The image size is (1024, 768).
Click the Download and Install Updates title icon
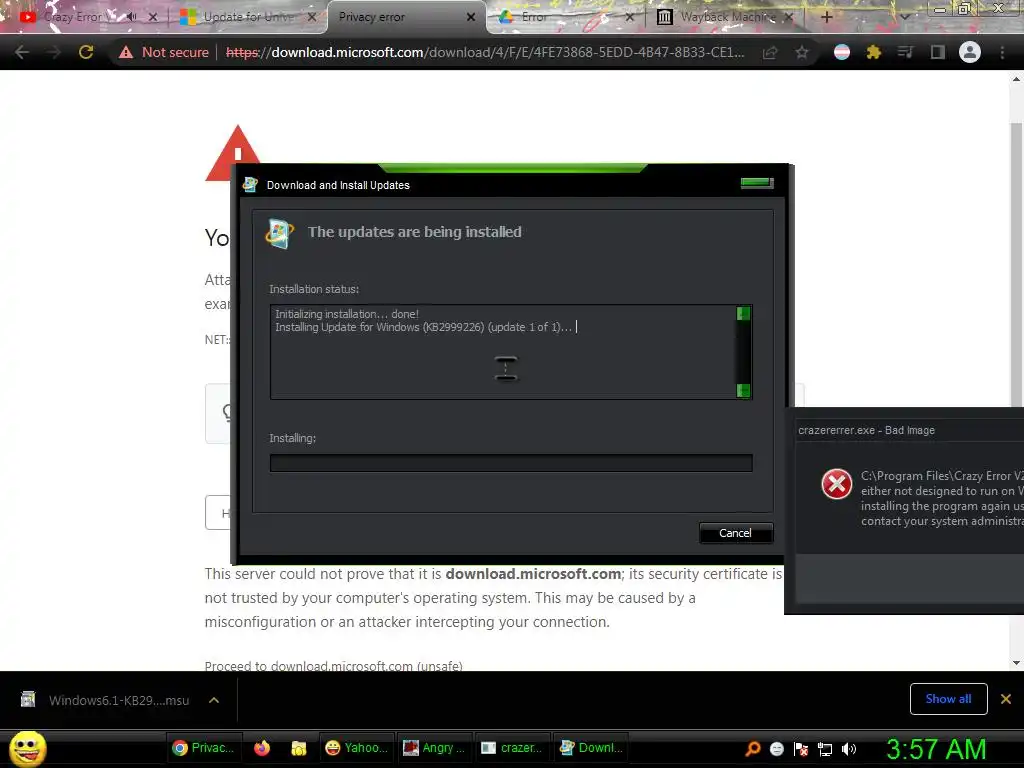pyautogui.click(x=250, y=185)
